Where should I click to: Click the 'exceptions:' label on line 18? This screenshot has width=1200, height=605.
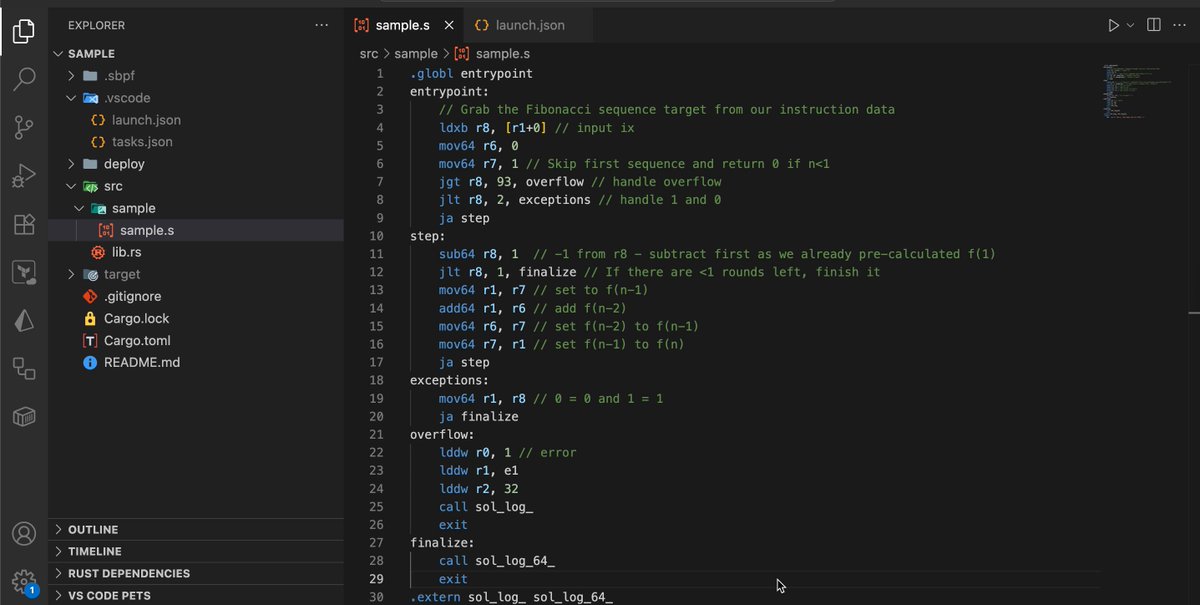(x=450, y=380)
